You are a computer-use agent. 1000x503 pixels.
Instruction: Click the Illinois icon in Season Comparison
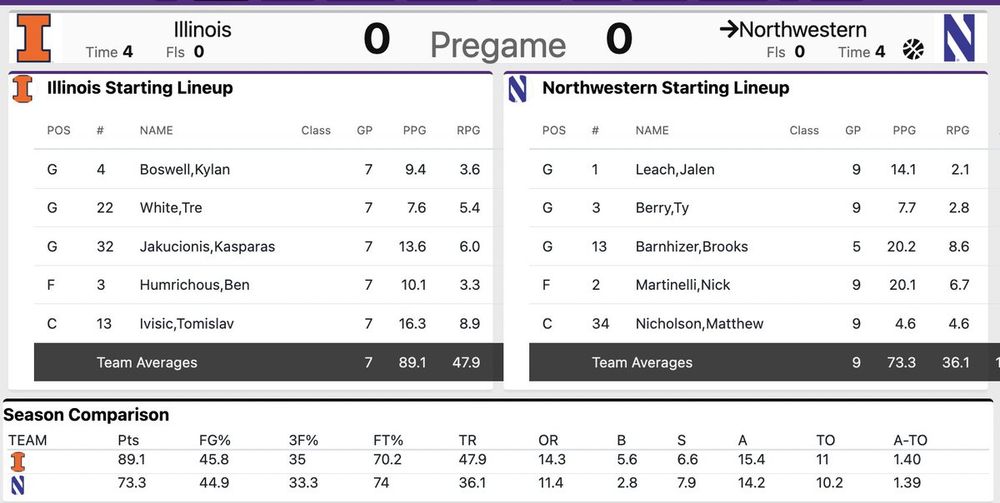click(17, 461)
